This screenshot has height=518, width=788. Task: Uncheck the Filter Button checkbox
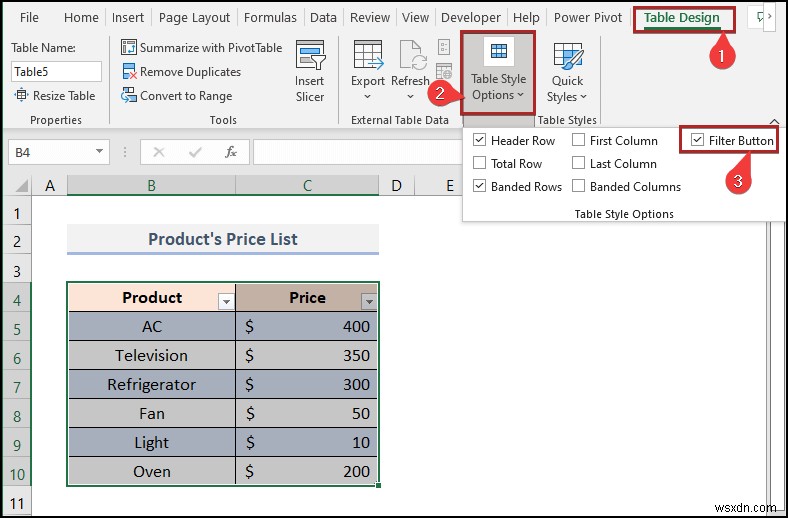[x=697, y=140]
